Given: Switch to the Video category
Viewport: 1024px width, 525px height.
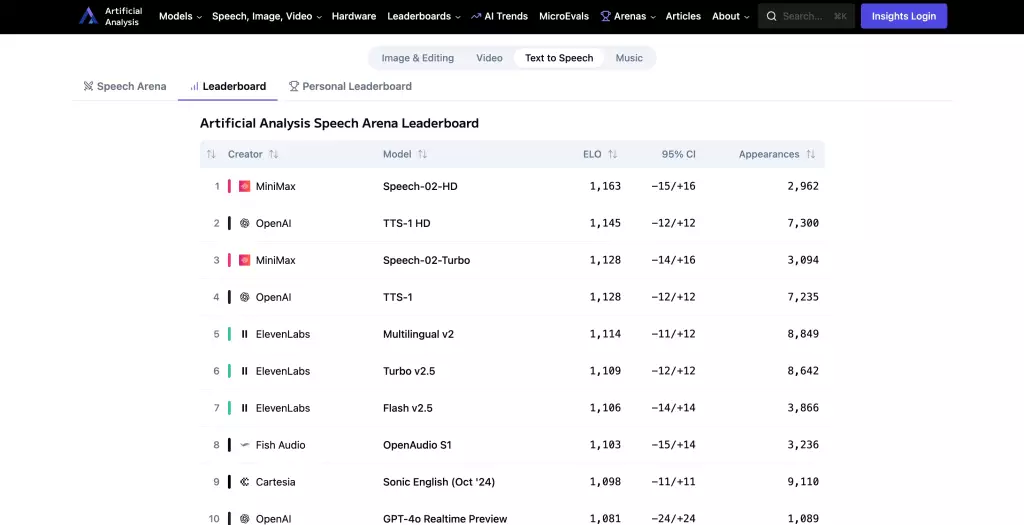Looking at the screenshot, I should pos(489,58).
